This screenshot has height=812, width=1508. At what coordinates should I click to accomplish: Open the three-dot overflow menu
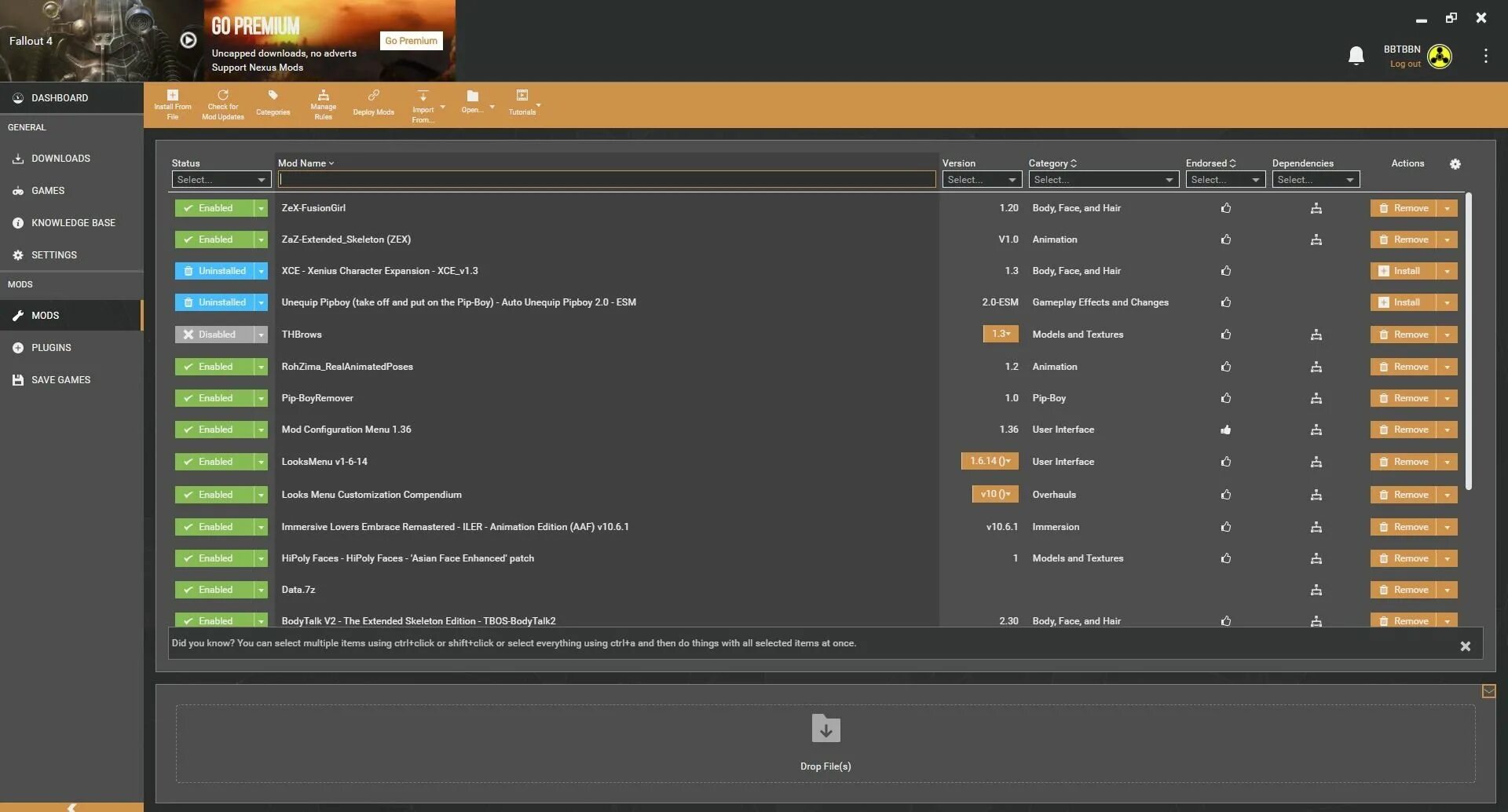[1485, 56]
